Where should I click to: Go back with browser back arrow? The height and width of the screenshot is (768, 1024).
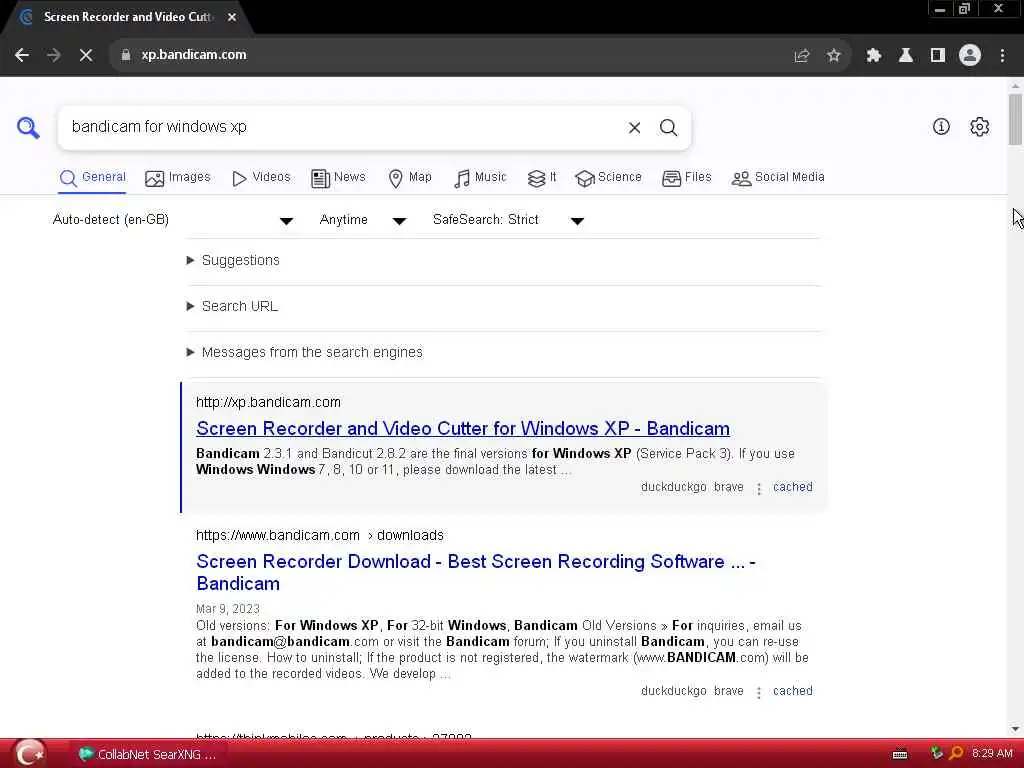click(x=22, y=55)
